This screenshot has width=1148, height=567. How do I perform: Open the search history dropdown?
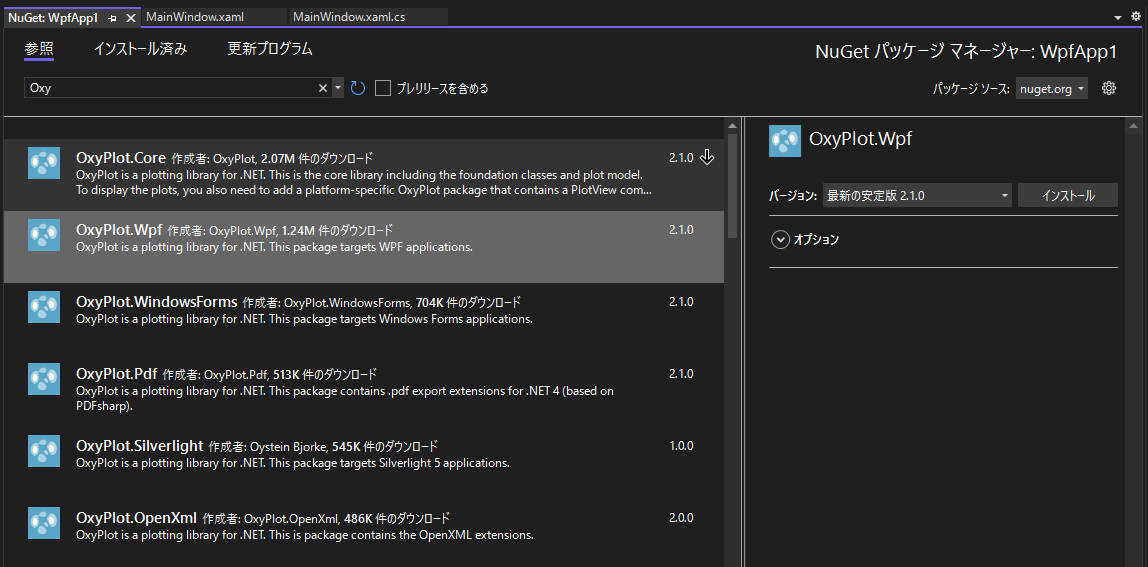tap(338, 88)
